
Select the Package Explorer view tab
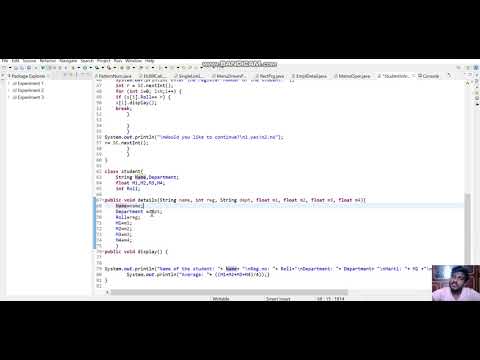click(27, 76)
